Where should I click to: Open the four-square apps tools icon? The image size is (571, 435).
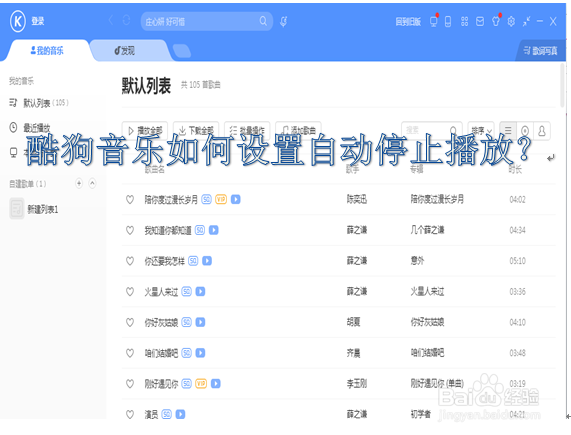(464, 22)
